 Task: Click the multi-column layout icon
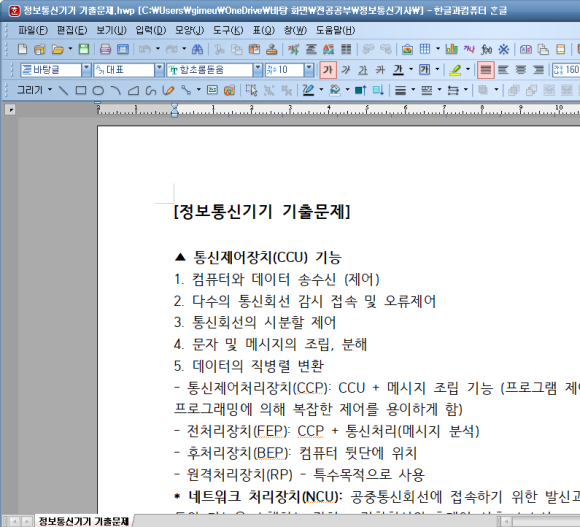(x=346, y=49)
